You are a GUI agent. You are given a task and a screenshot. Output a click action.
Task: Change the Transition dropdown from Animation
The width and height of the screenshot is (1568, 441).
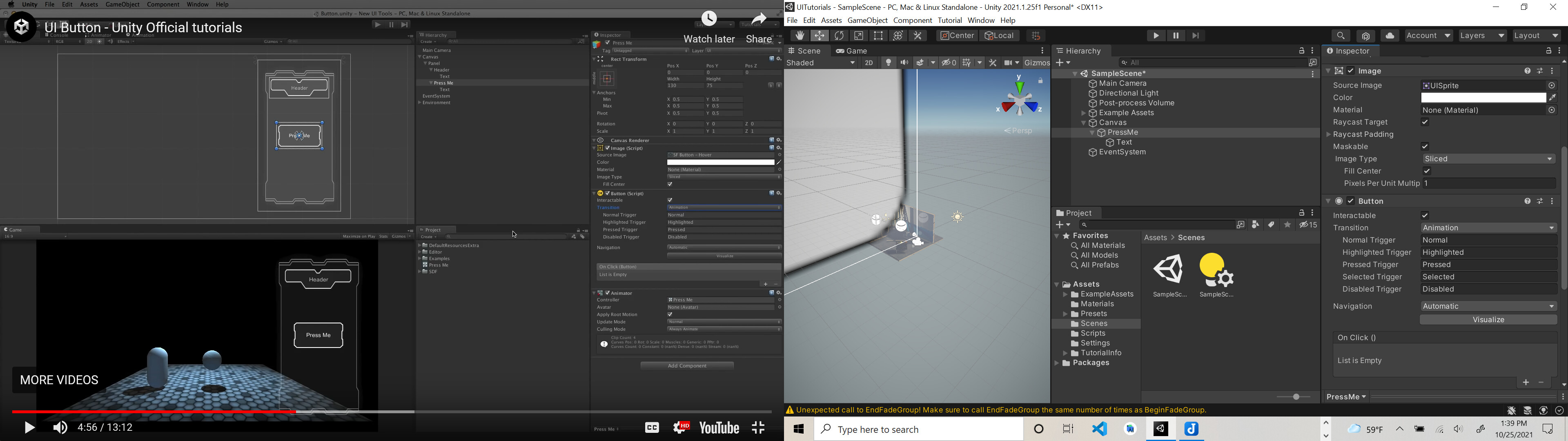(x=1488, y=227)
